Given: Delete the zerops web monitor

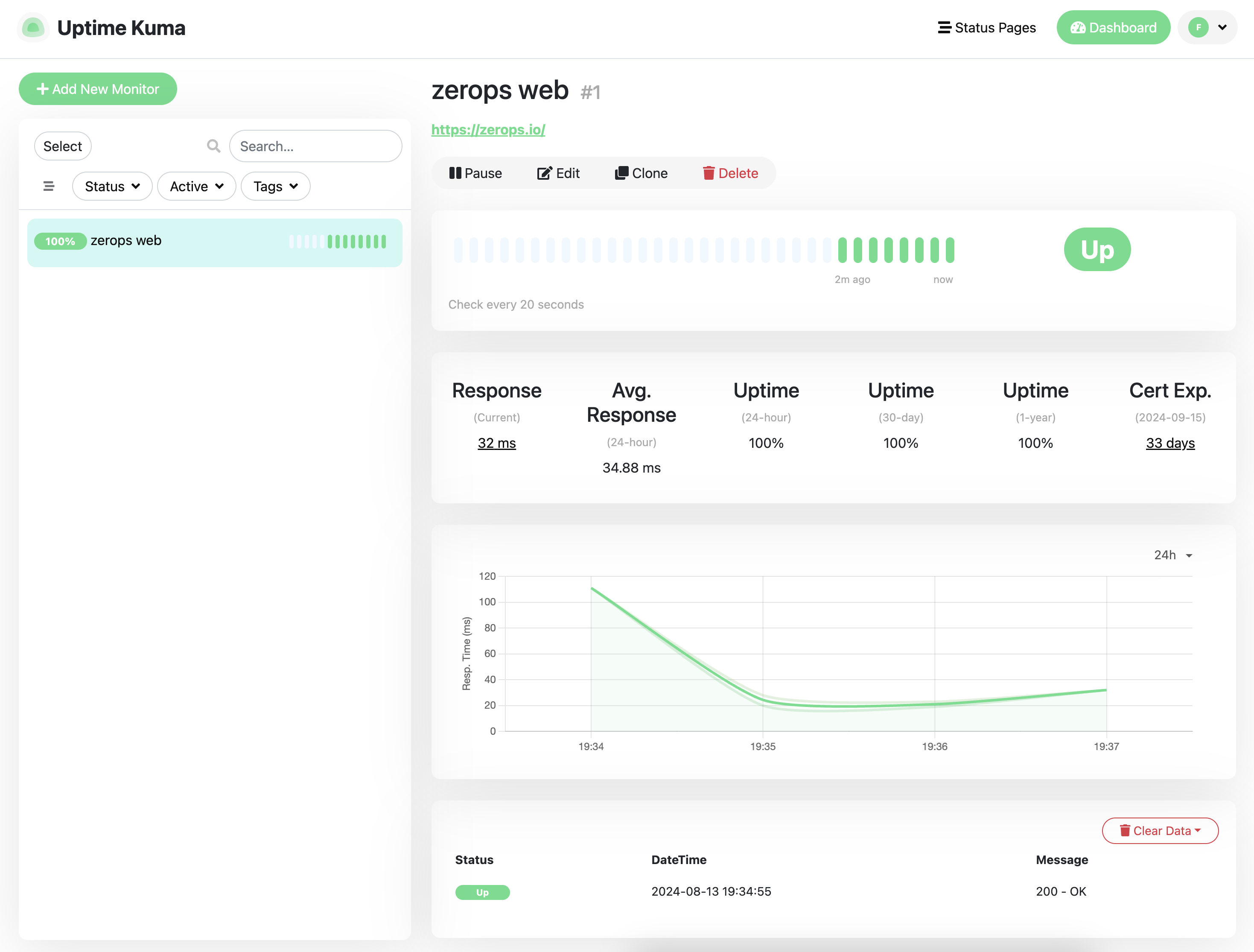Looking at the screenshot, I should coord(730,173).
